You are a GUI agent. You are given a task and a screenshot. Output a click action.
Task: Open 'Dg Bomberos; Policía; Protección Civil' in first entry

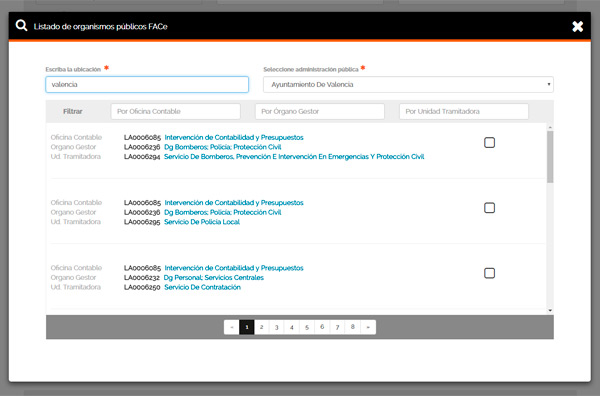pos(222,147)
